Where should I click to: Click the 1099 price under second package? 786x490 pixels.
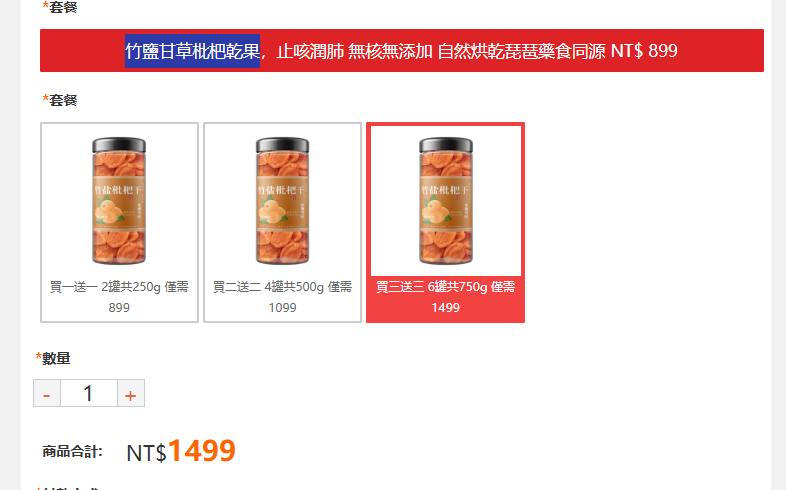(282, 308)
